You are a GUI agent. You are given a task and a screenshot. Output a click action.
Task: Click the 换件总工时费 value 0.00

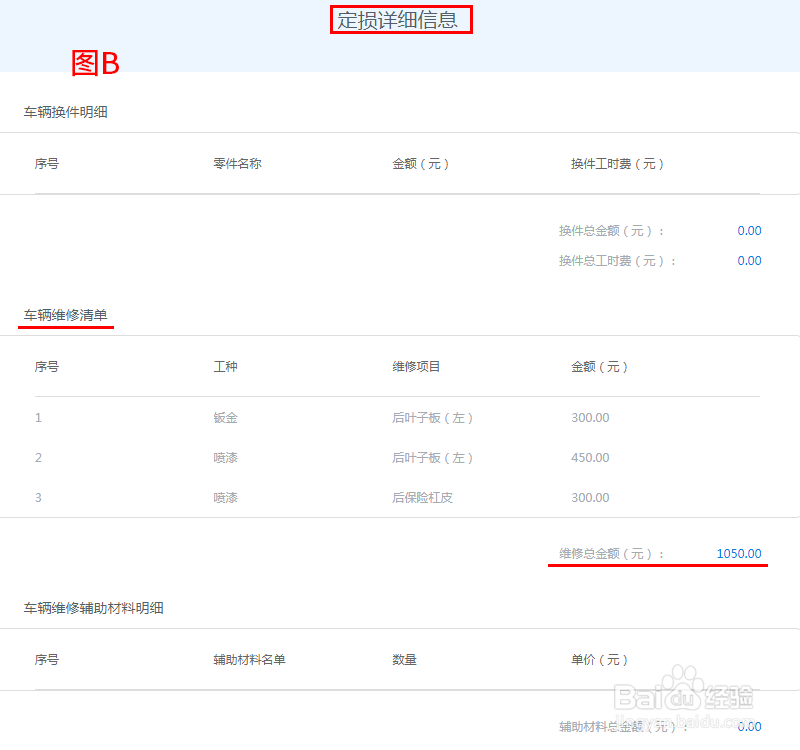click(x=749, y=261)
